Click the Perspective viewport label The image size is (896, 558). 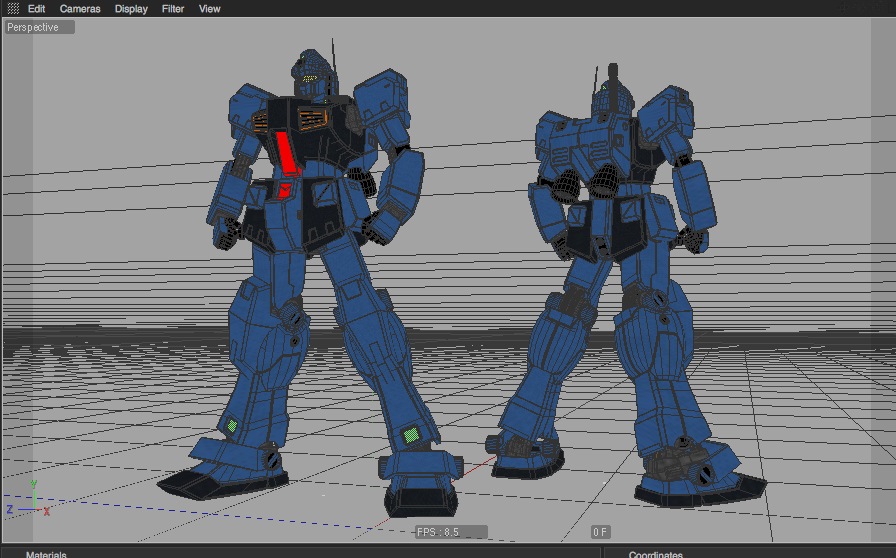click(40, 27)
